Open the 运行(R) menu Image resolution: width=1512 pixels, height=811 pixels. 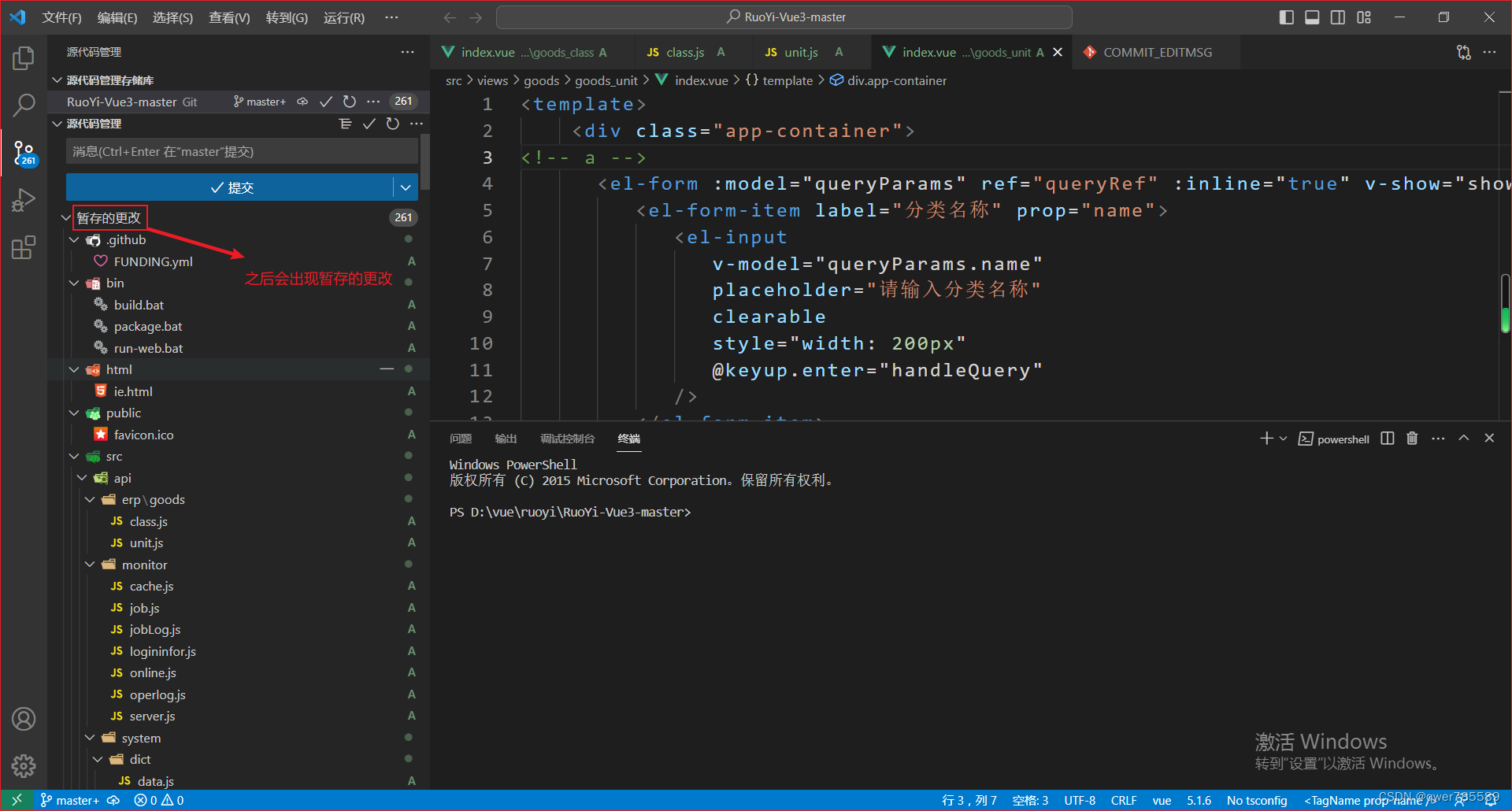[x=344, y=17]
